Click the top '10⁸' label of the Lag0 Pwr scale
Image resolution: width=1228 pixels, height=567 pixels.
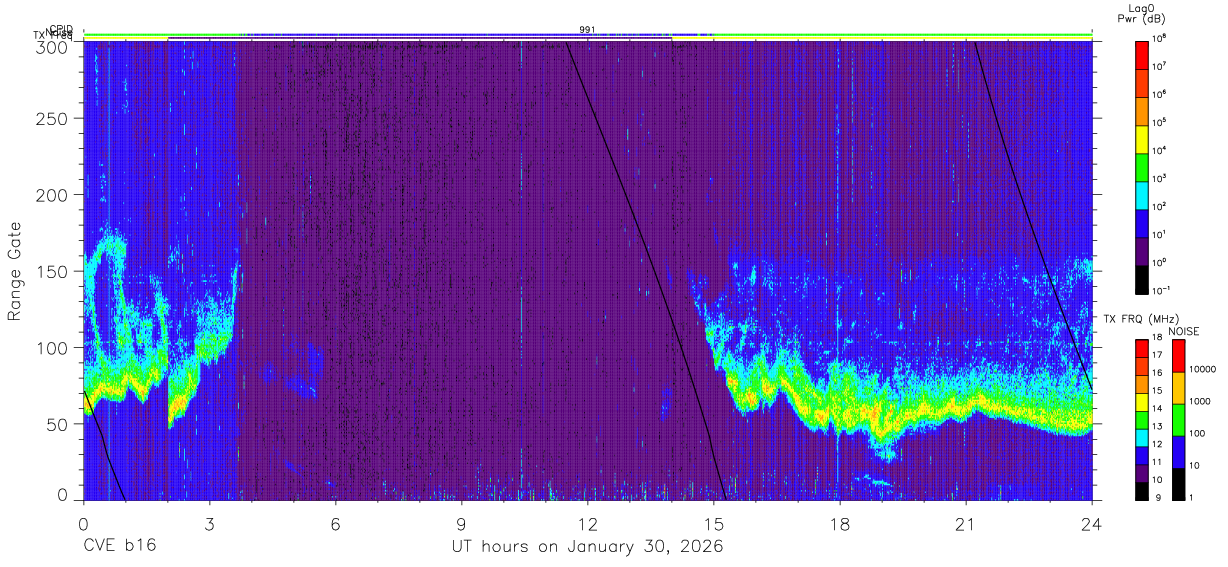pos(1161,38)
